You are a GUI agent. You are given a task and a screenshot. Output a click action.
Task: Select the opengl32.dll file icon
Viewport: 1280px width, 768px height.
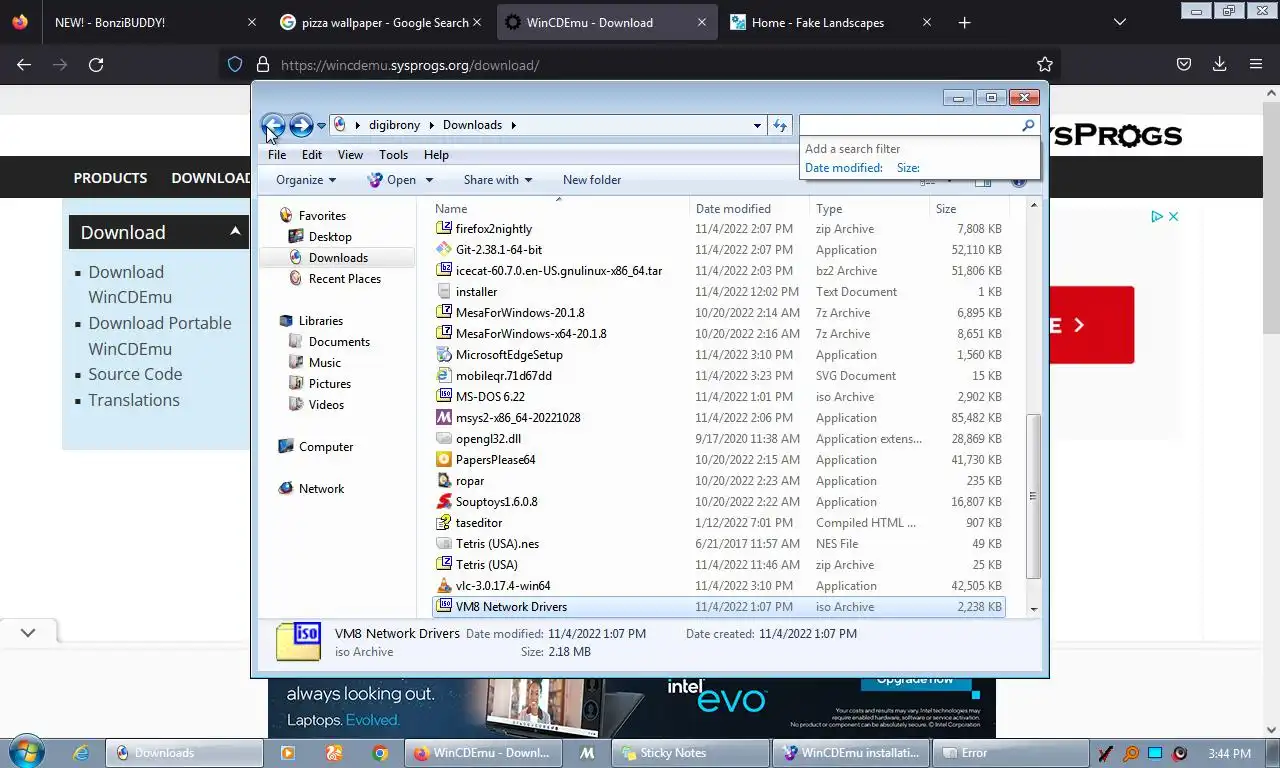(445, 439)
